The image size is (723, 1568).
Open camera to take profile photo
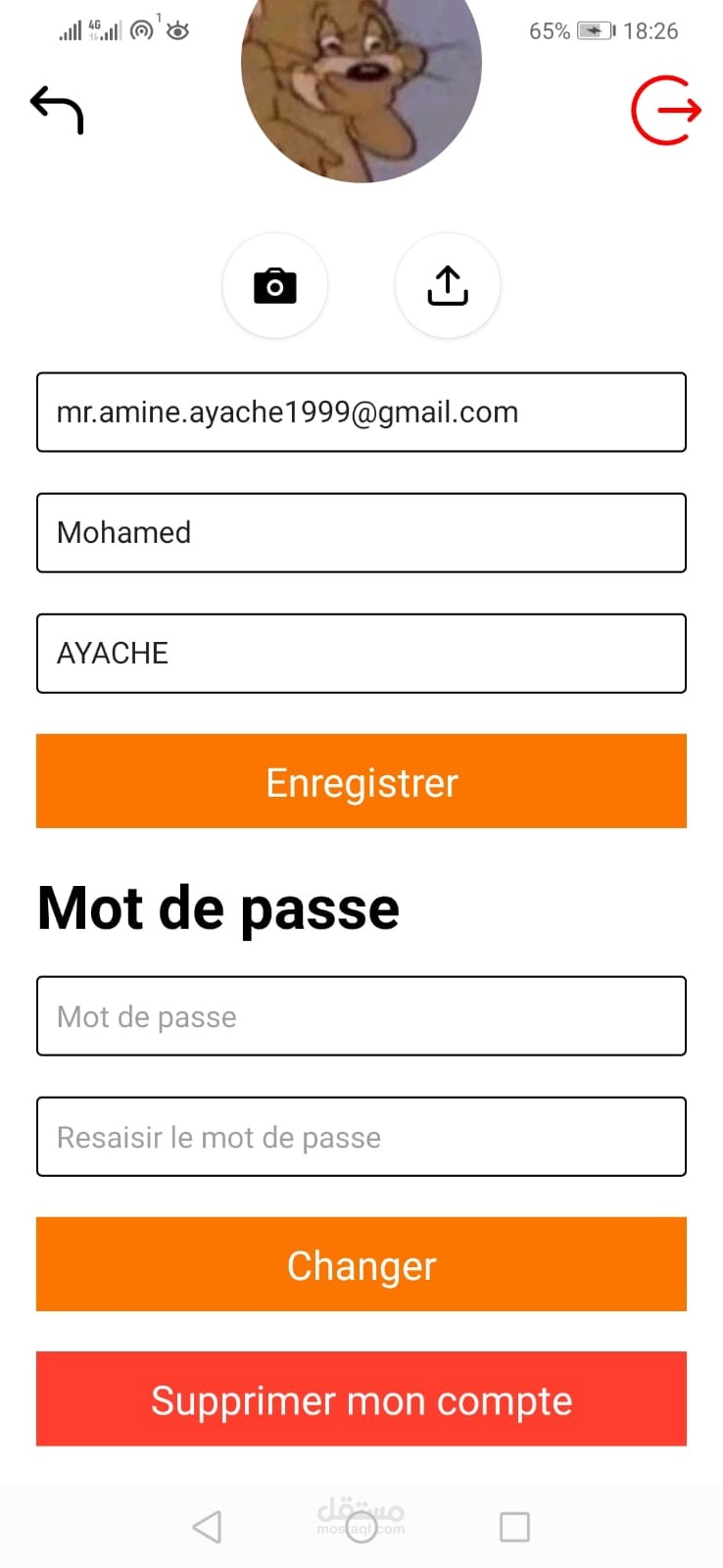[275, 286]
